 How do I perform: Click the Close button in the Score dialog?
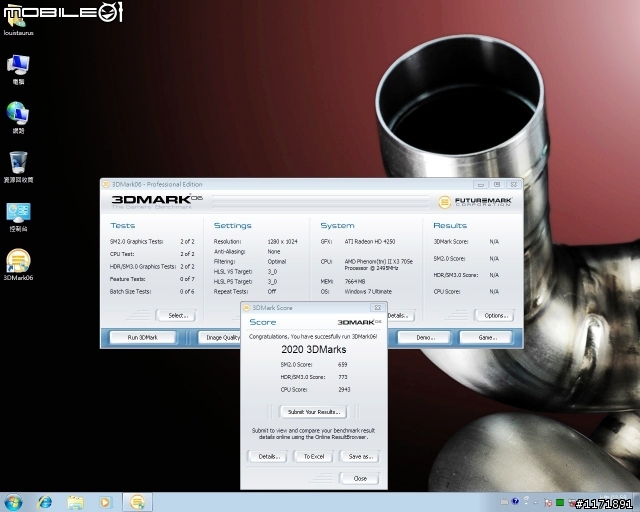360,479
